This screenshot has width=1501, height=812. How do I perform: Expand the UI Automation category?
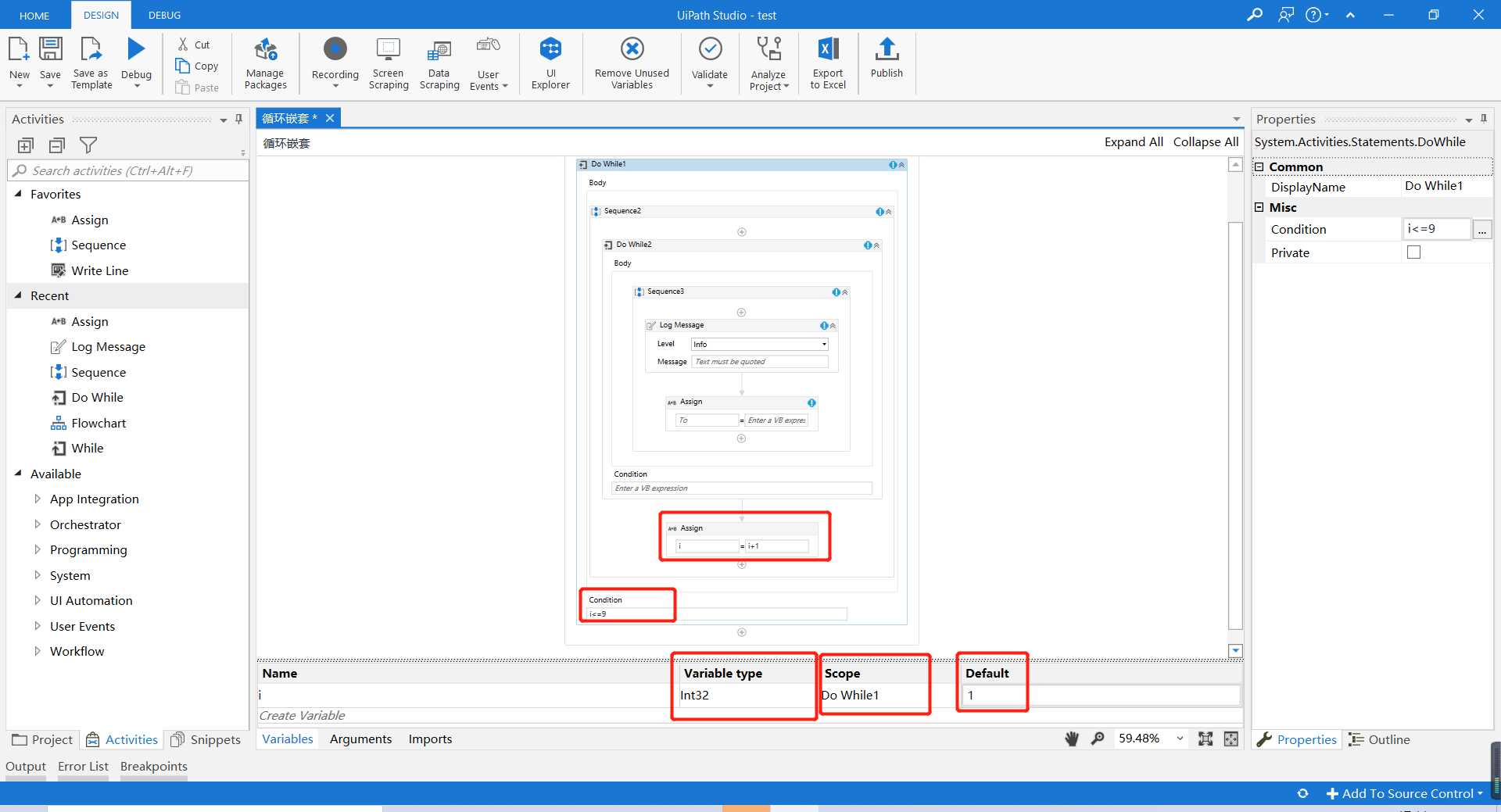[x=38, y=600]
